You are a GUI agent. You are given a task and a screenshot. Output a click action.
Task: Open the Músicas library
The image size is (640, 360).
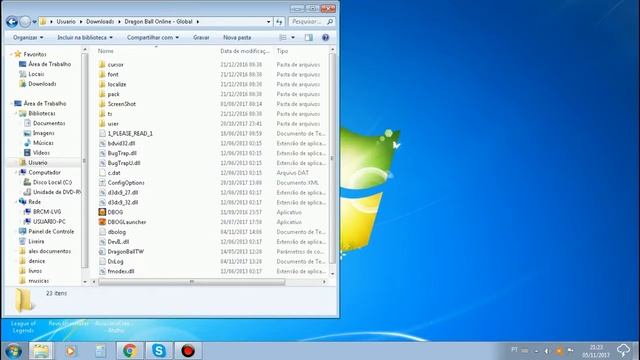pyautogui.click(x=43, y=142)
